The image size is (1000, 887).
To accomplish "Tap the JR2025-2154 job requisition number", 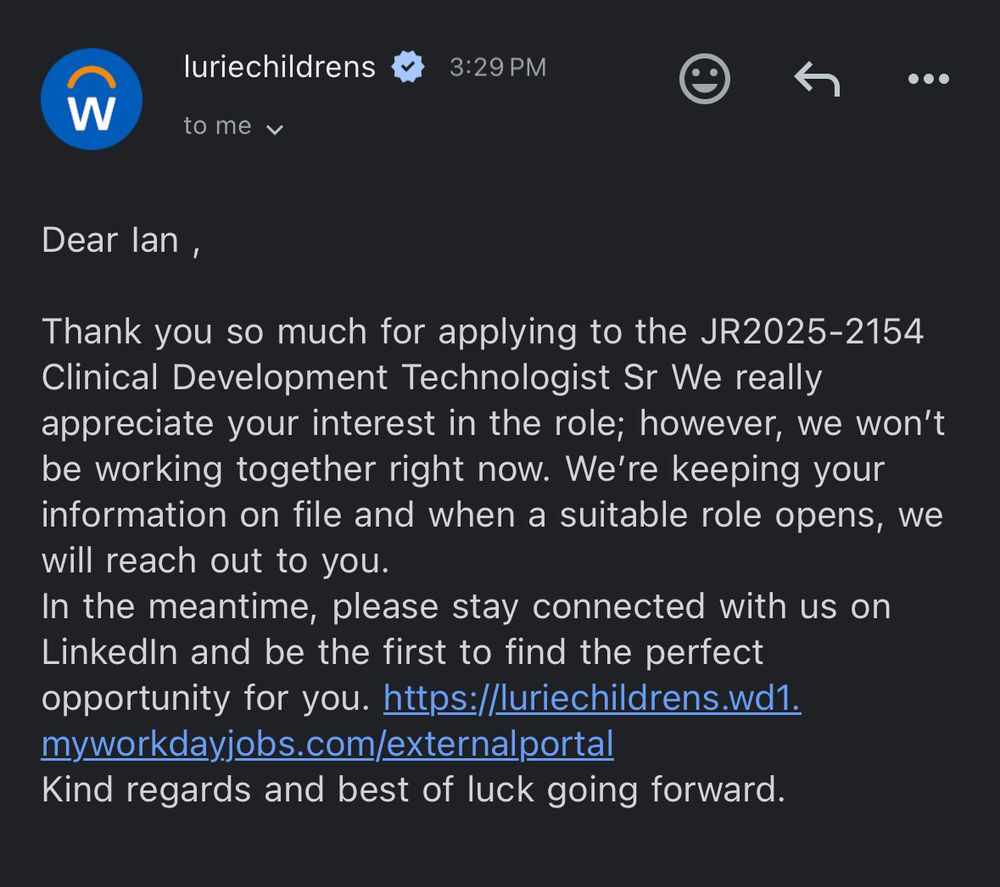I will click(x=812, y=332).
